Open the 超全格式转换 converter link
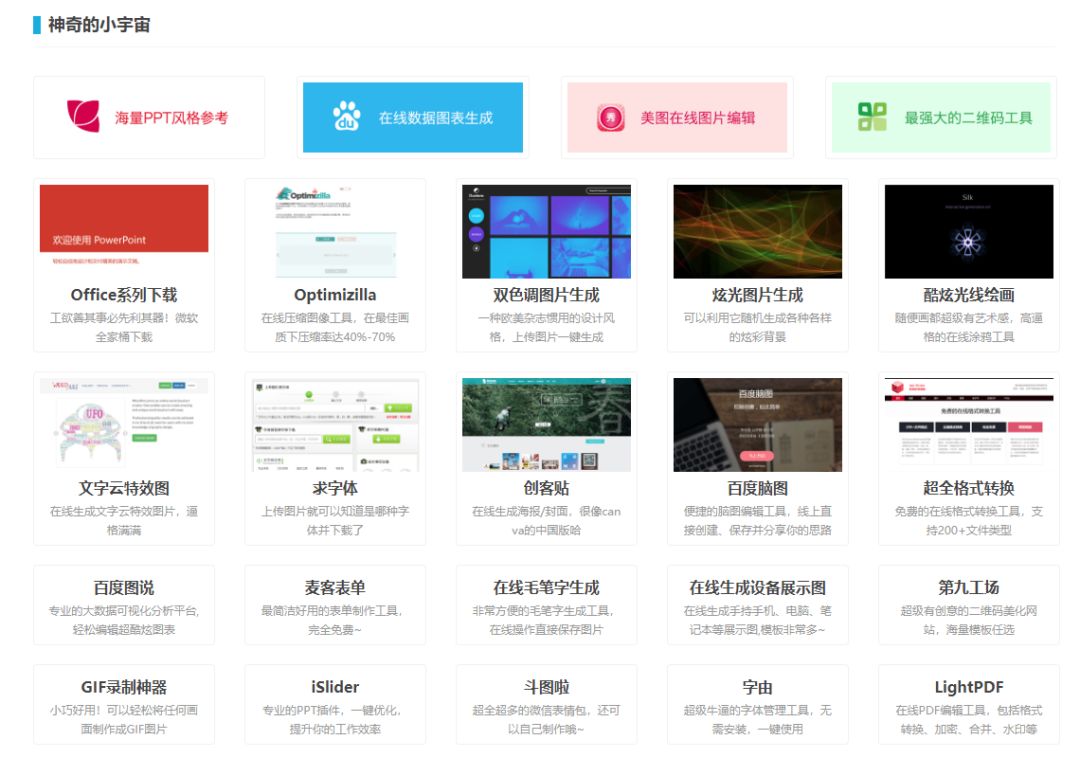 point(968,489)
